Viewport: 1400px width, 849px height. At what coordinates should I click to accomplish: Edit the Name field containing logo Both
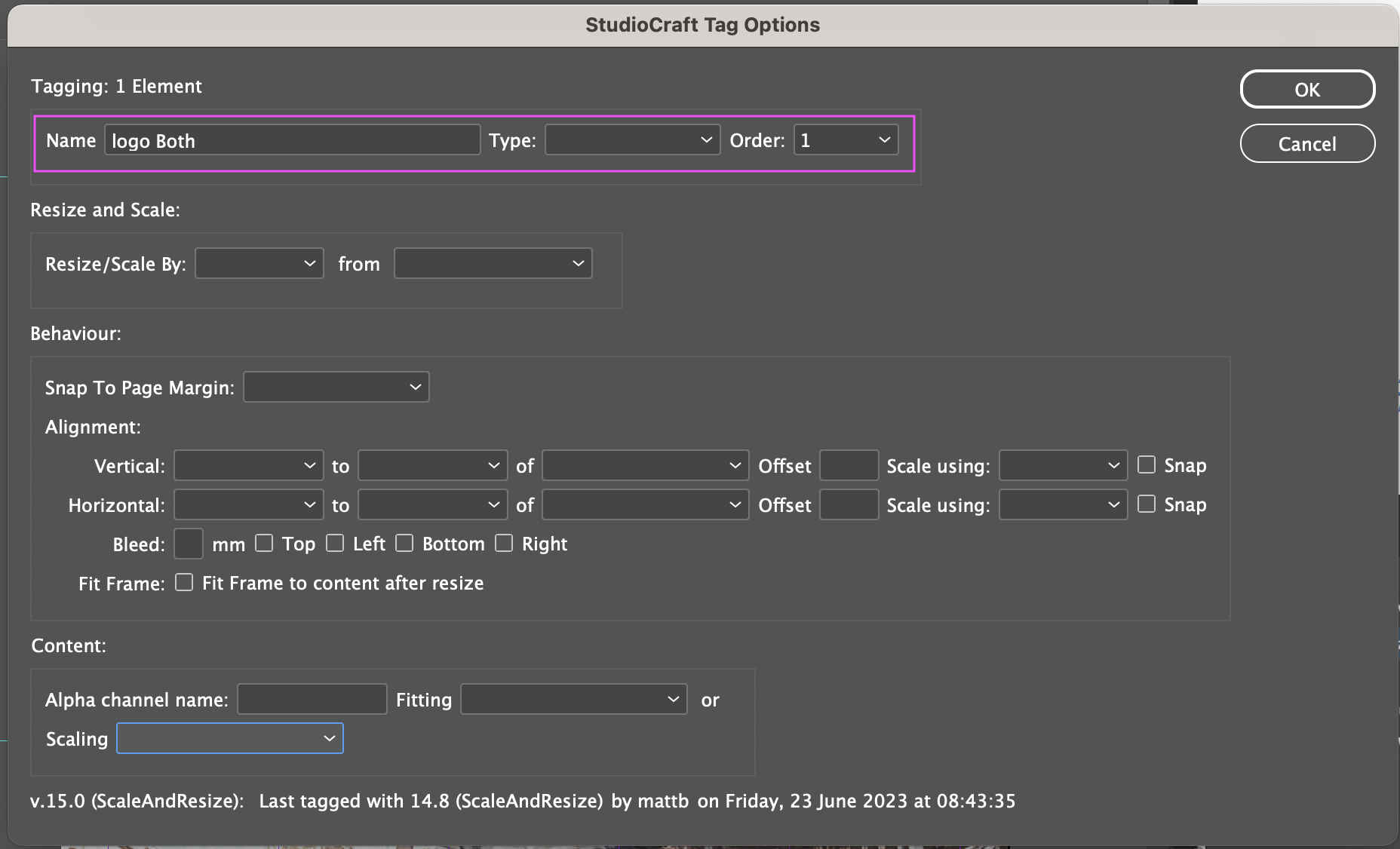pos(293,140)
